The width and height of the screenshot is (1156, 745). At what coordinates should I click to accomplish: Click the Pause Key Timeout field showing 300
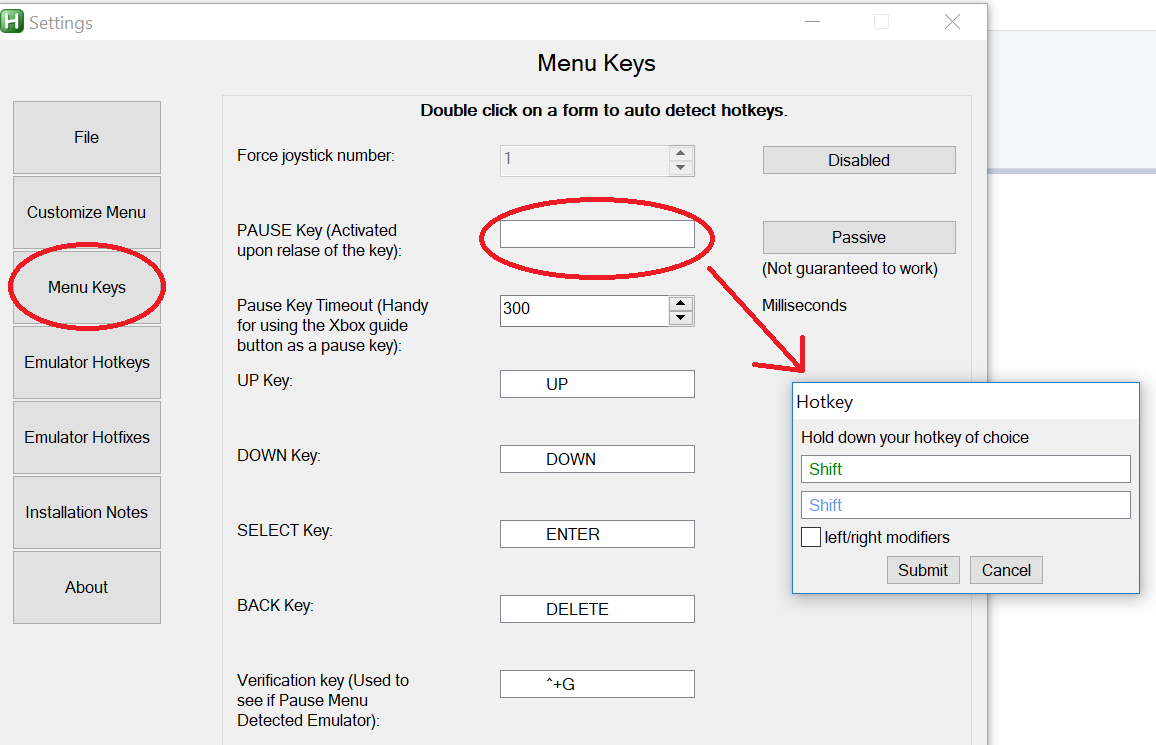pos(585,310)
